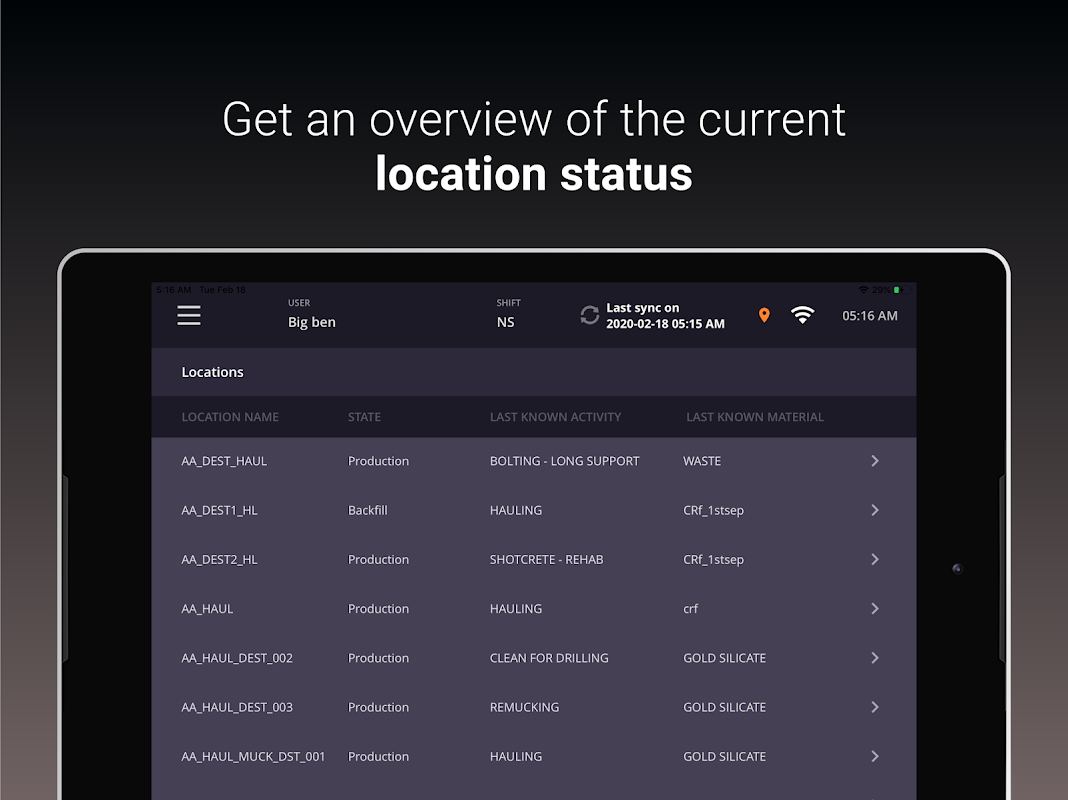The width and height of the screenshot is (1068, 800).
Task: Click Backfill state of AA_DEST1_HL
Action: point(368,510)
